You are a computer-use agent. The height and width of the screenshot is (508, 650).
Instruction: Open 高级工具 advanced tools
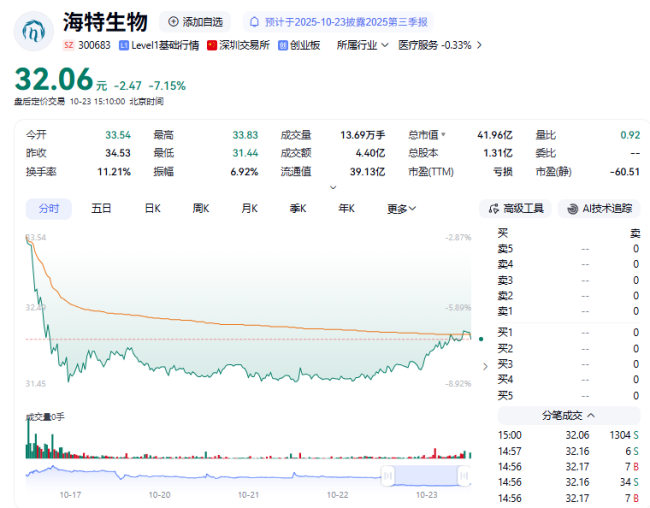(515, 208)
